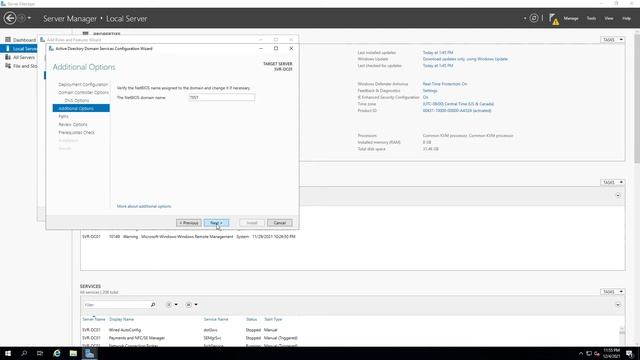Open the Manage menu
This screenshot has width=640, height=360.
pyautogui.click(x=571, y=18)
